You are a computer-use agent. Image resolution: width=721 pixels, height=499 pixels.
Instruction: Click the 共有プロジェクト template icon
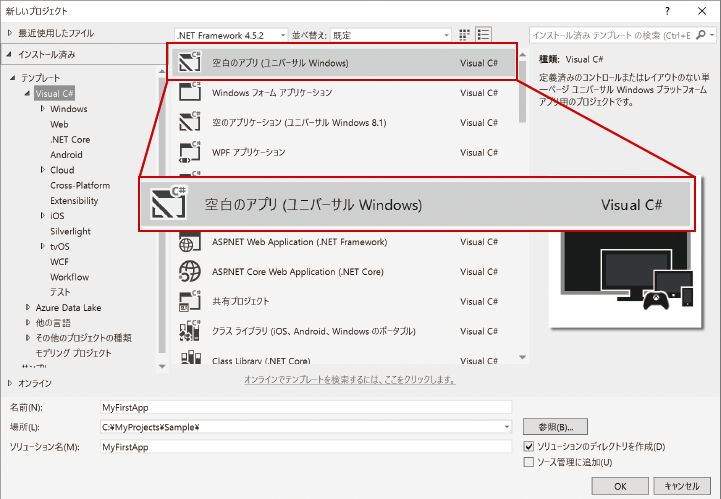click(x=190, y=301)
